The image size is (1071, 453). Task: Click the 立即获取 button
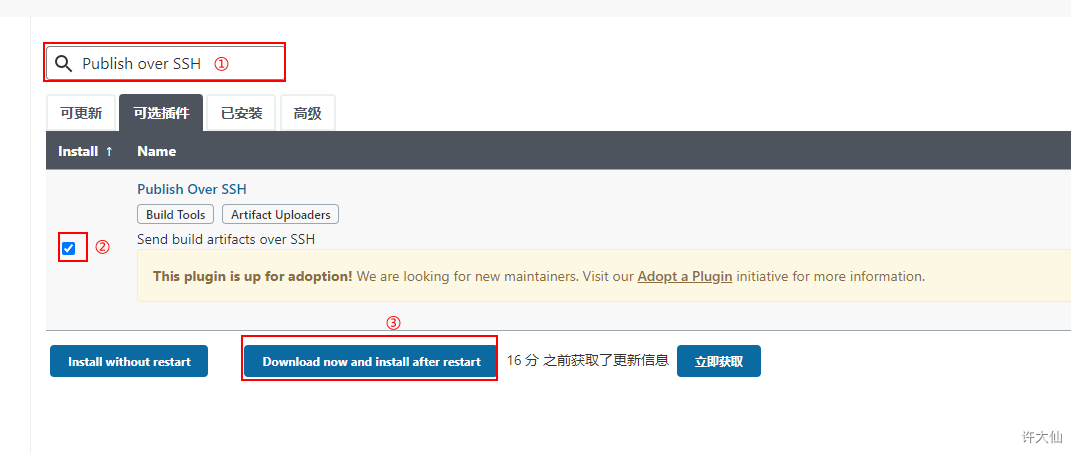719,361
